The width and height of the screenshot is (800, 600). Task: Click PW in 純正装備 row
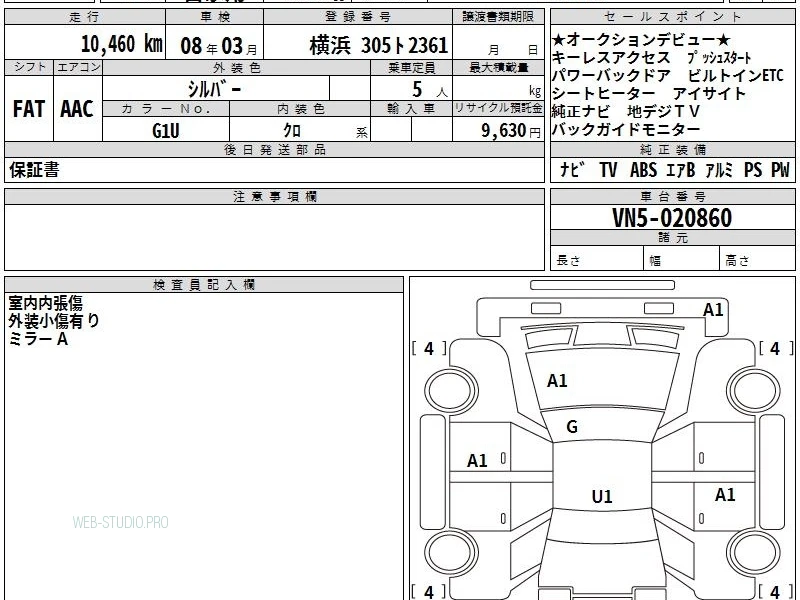(x=780, y=169)
